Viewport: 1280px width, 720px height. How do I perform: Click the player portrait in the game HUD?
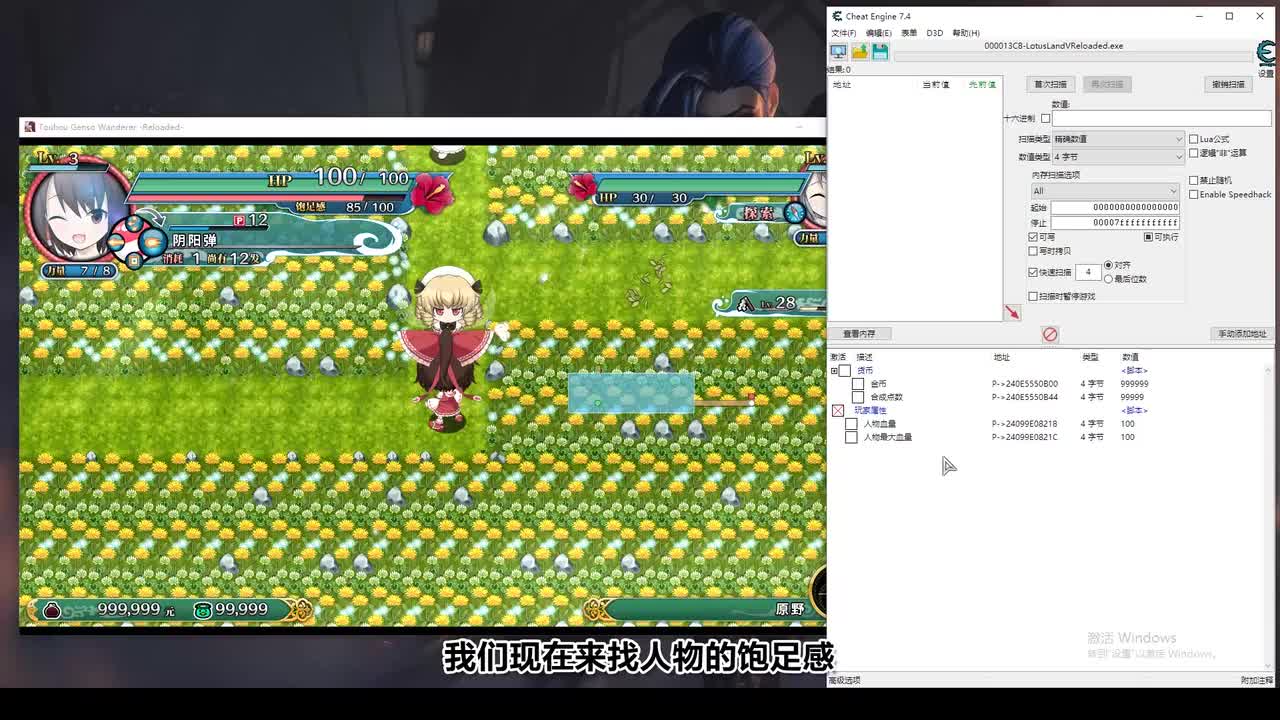tap(78, 210)
